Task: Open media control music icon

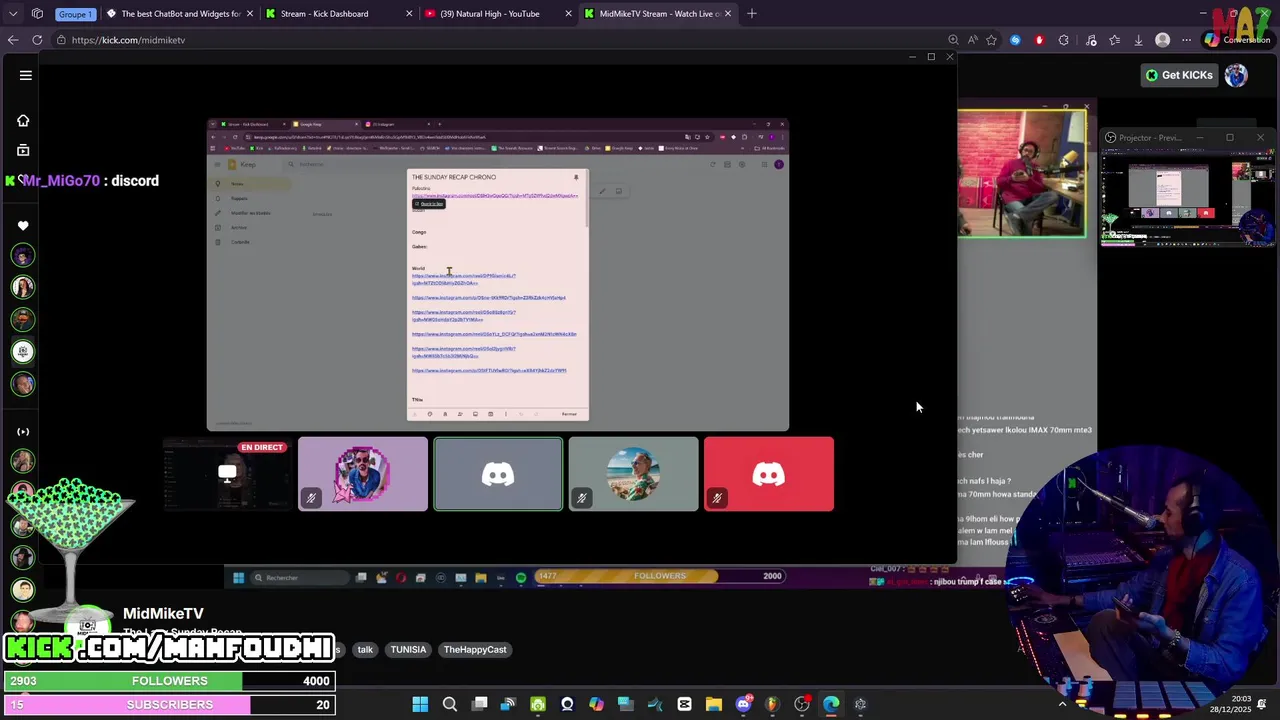Action: tap(1091, 40)
